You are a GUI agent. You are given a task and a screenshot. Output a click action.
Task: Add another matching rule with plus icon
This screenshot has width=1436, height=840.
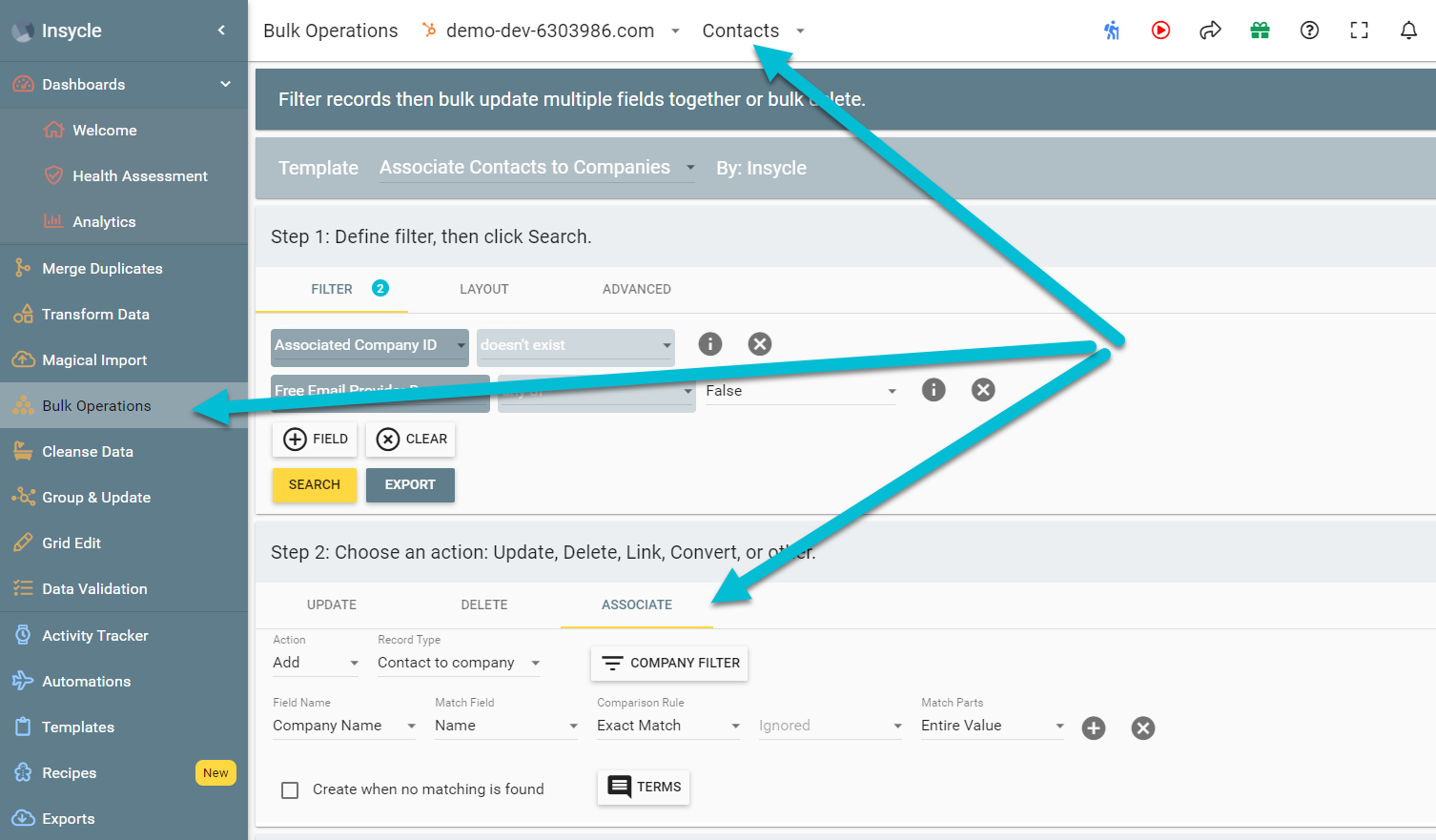(1094, 728)
